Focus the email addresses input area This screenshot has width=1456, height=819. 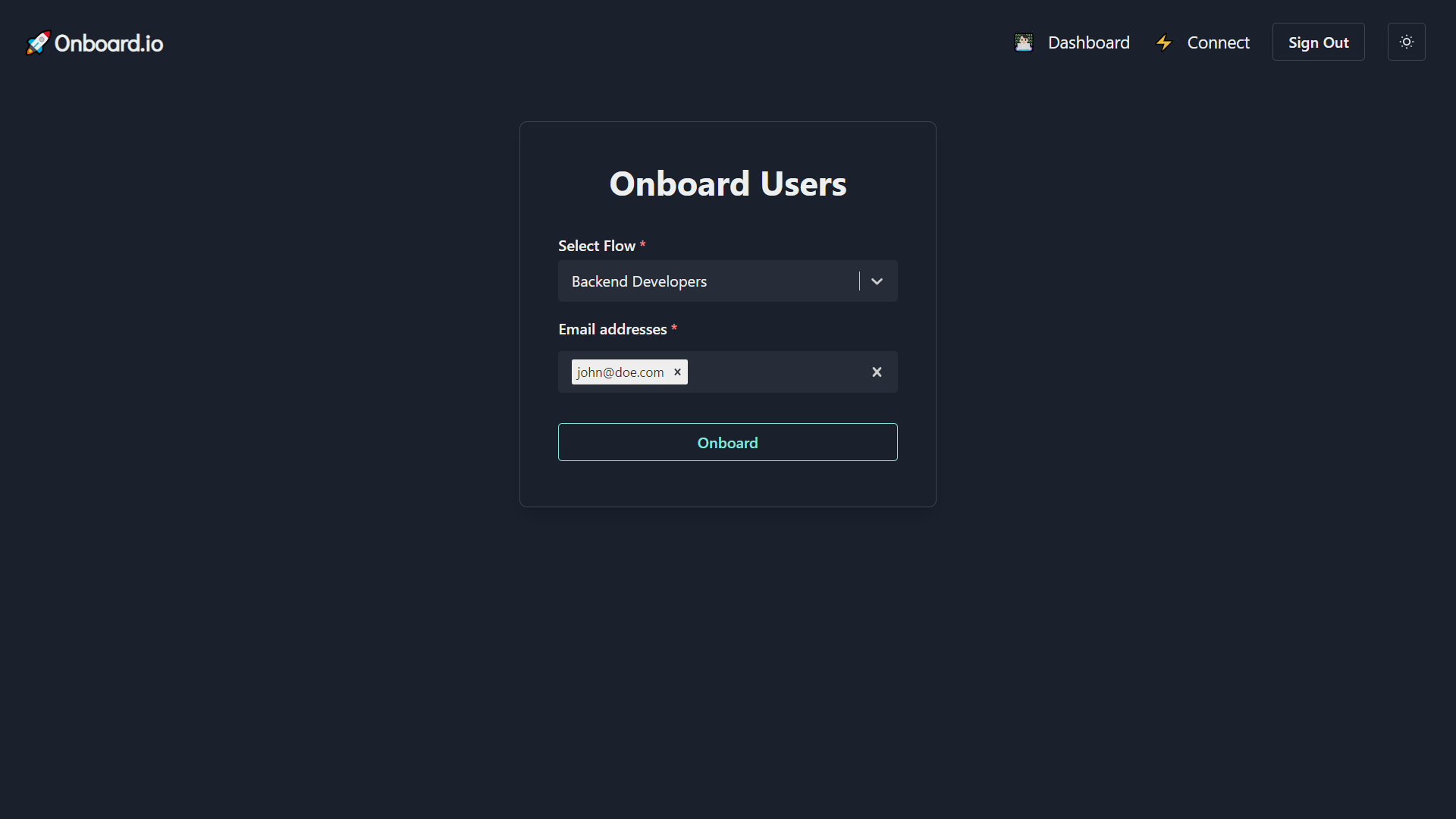[x=773, y=372]
